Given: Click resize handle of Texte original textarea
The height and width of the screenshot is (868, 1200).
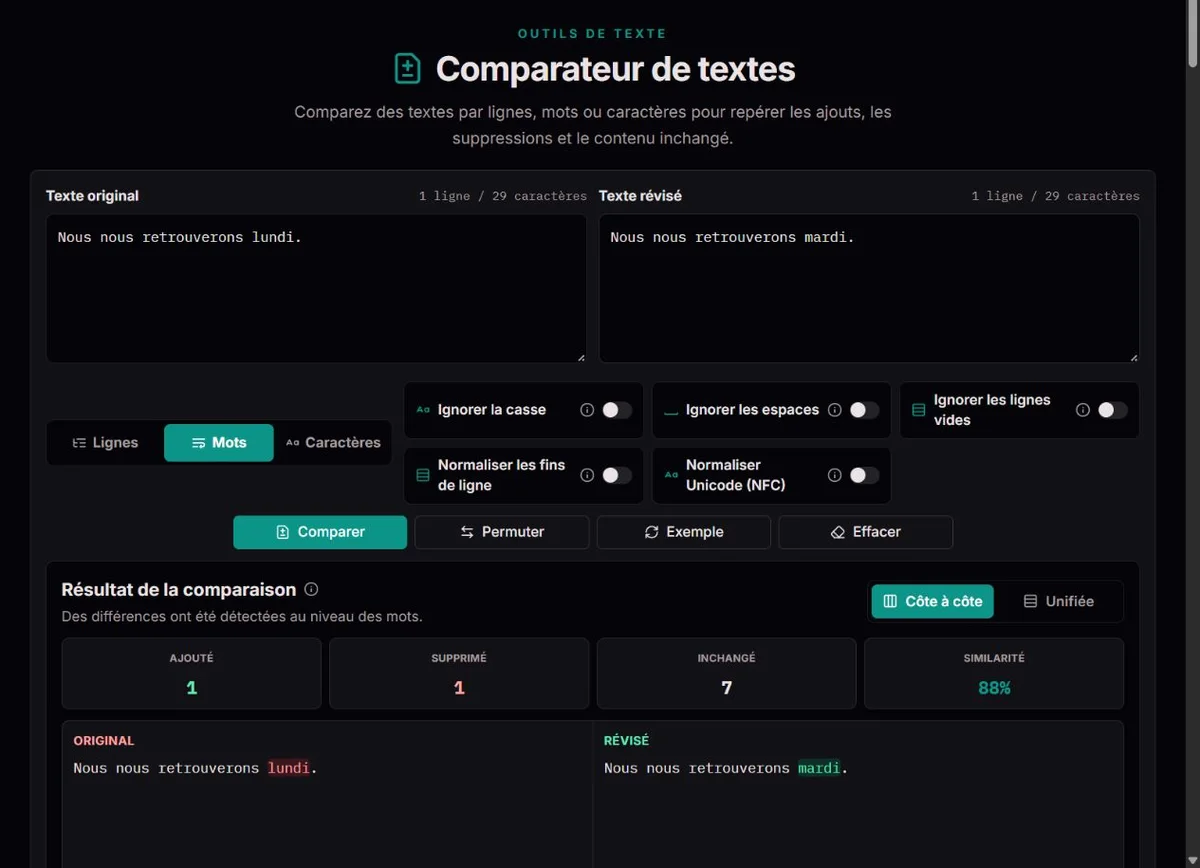Looking at the screenshot, I should coord(580,356).
